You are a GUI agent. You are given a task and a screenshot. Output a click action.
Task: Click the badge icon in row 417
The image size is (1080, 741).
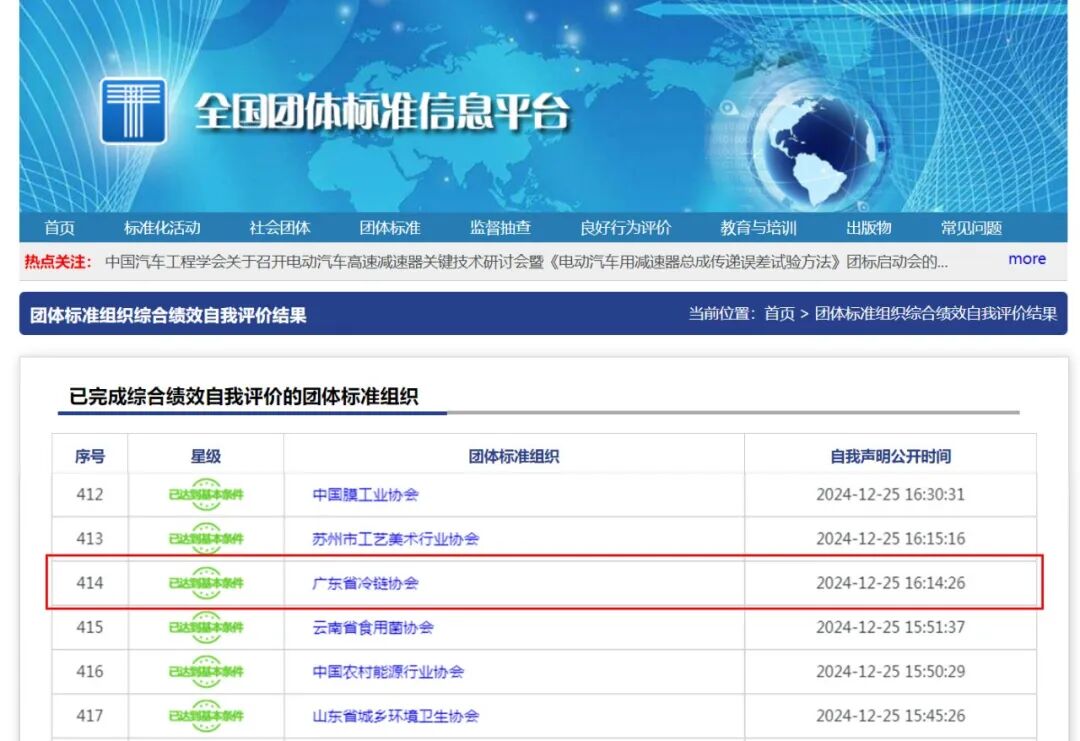[x=208, y=716]
